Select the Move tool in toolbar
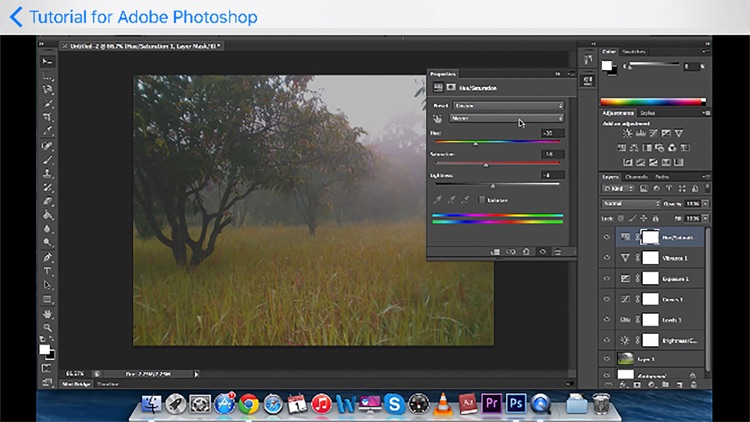 tap(47, 61)
